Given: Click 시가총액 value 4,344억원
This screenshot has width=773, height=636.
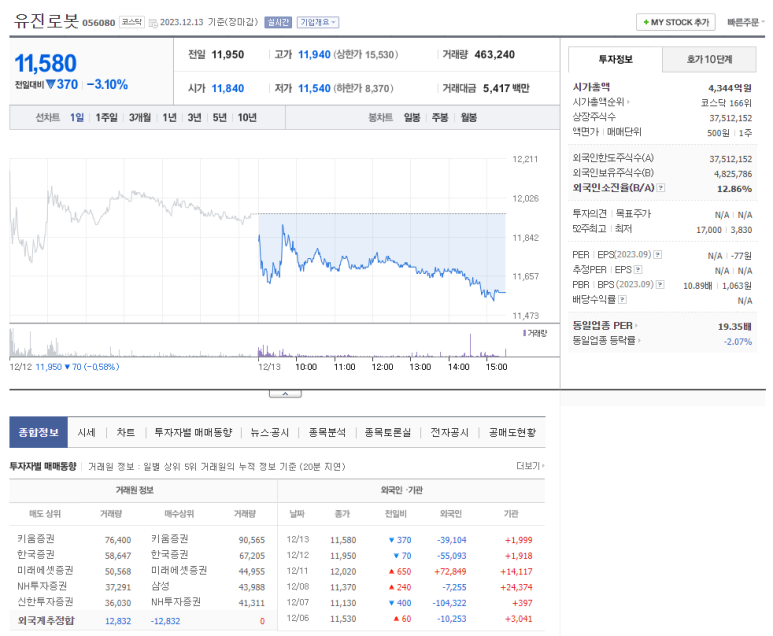Looking at the screenshot, I should [x=730, y=88].
